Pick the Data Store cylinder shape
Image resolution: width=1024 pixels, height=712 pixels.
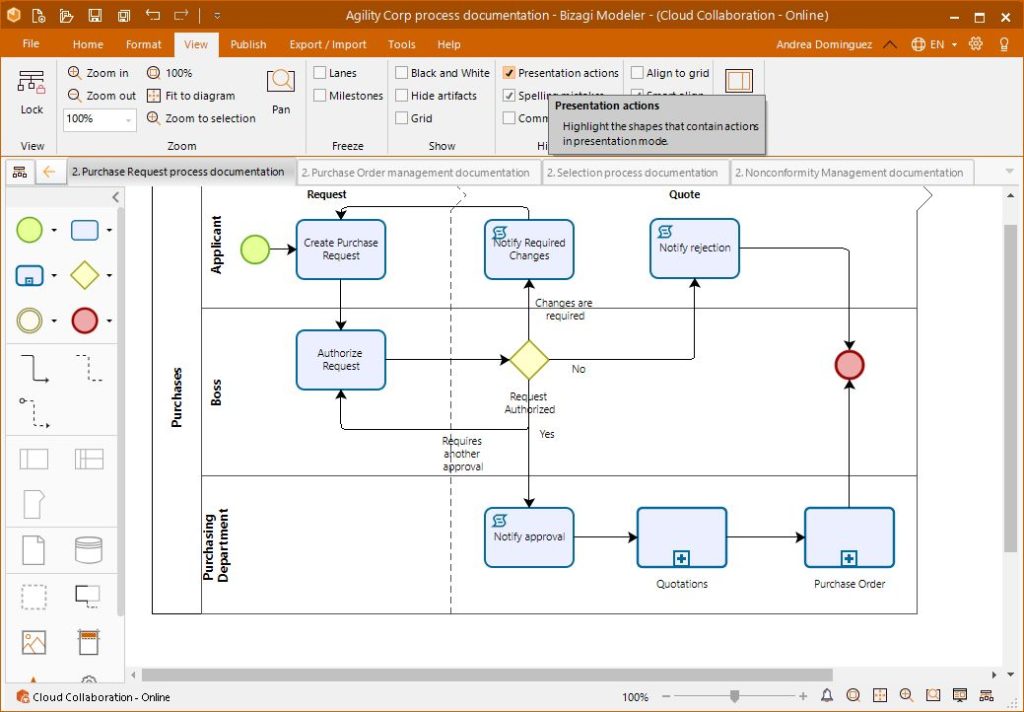[x=88, y=550]
